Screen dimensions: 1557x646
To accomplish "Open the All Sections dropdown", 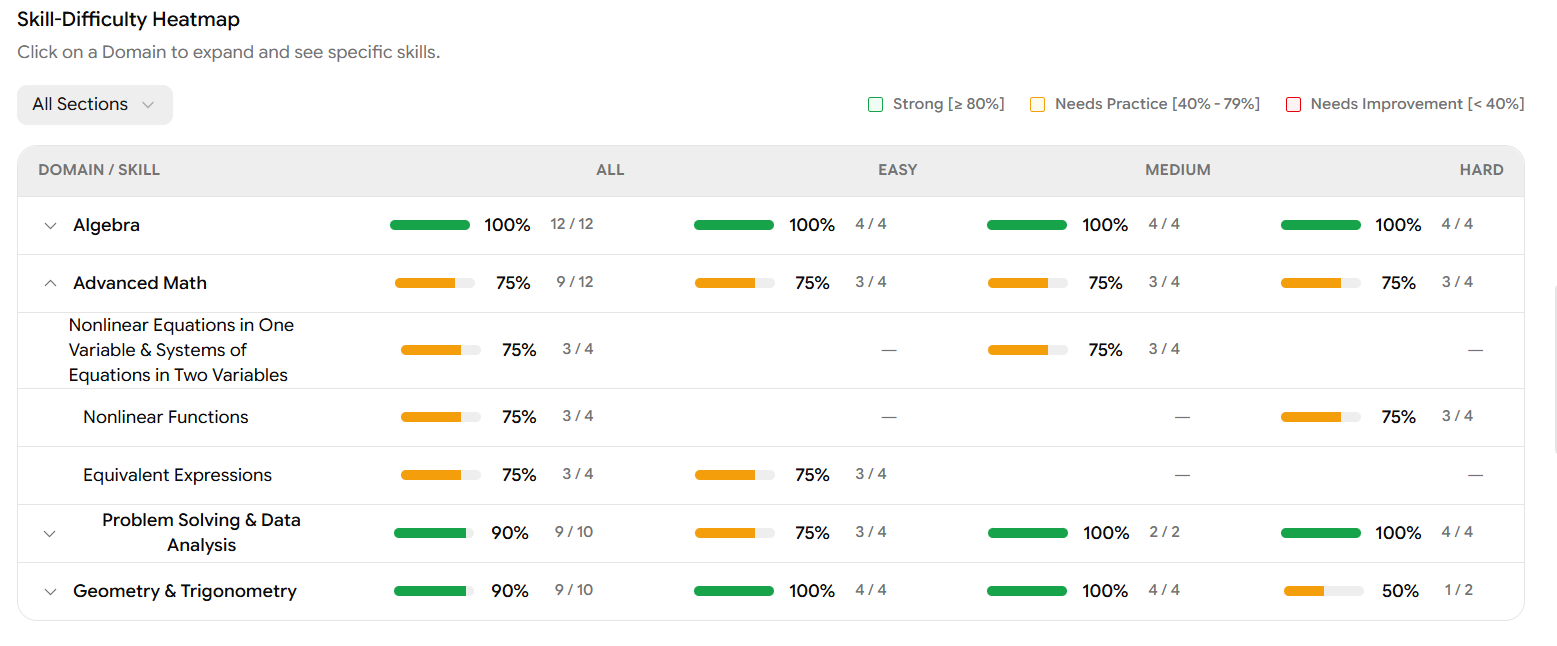I will pos(94,105).
